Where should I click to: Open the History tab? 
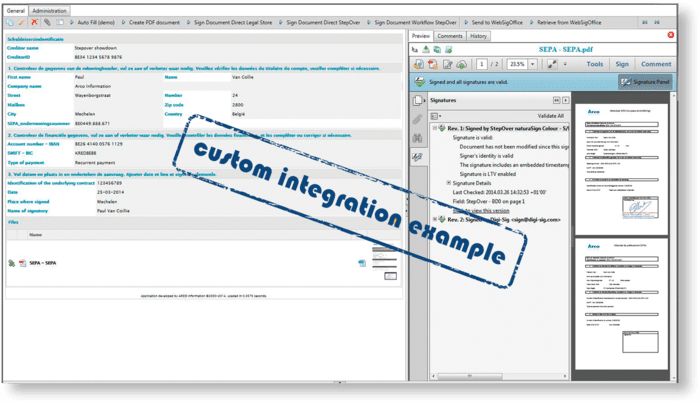[479, 35]
